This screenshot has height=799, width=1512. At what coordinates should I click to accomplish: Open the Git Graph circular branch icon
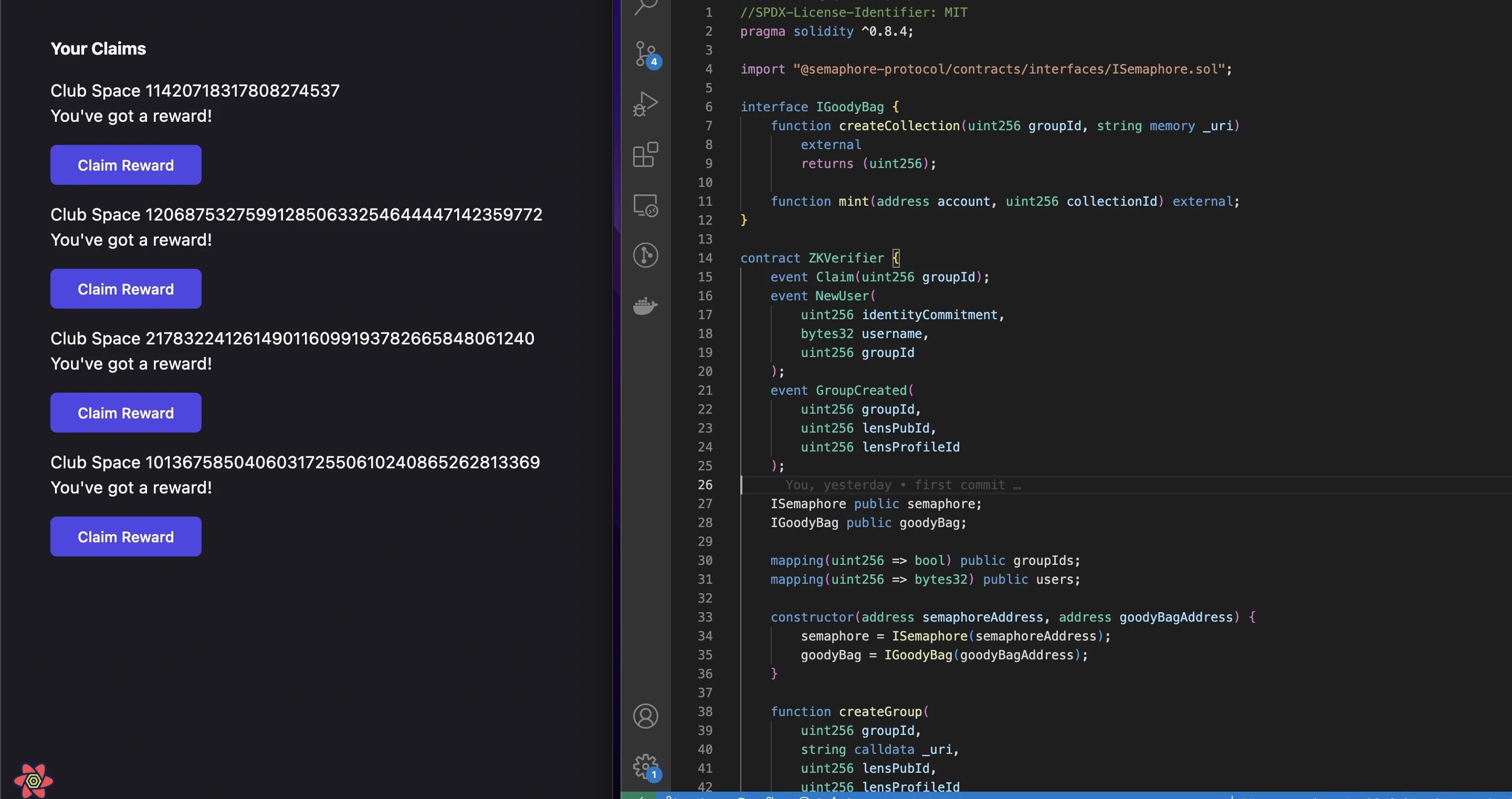[646, 255]
